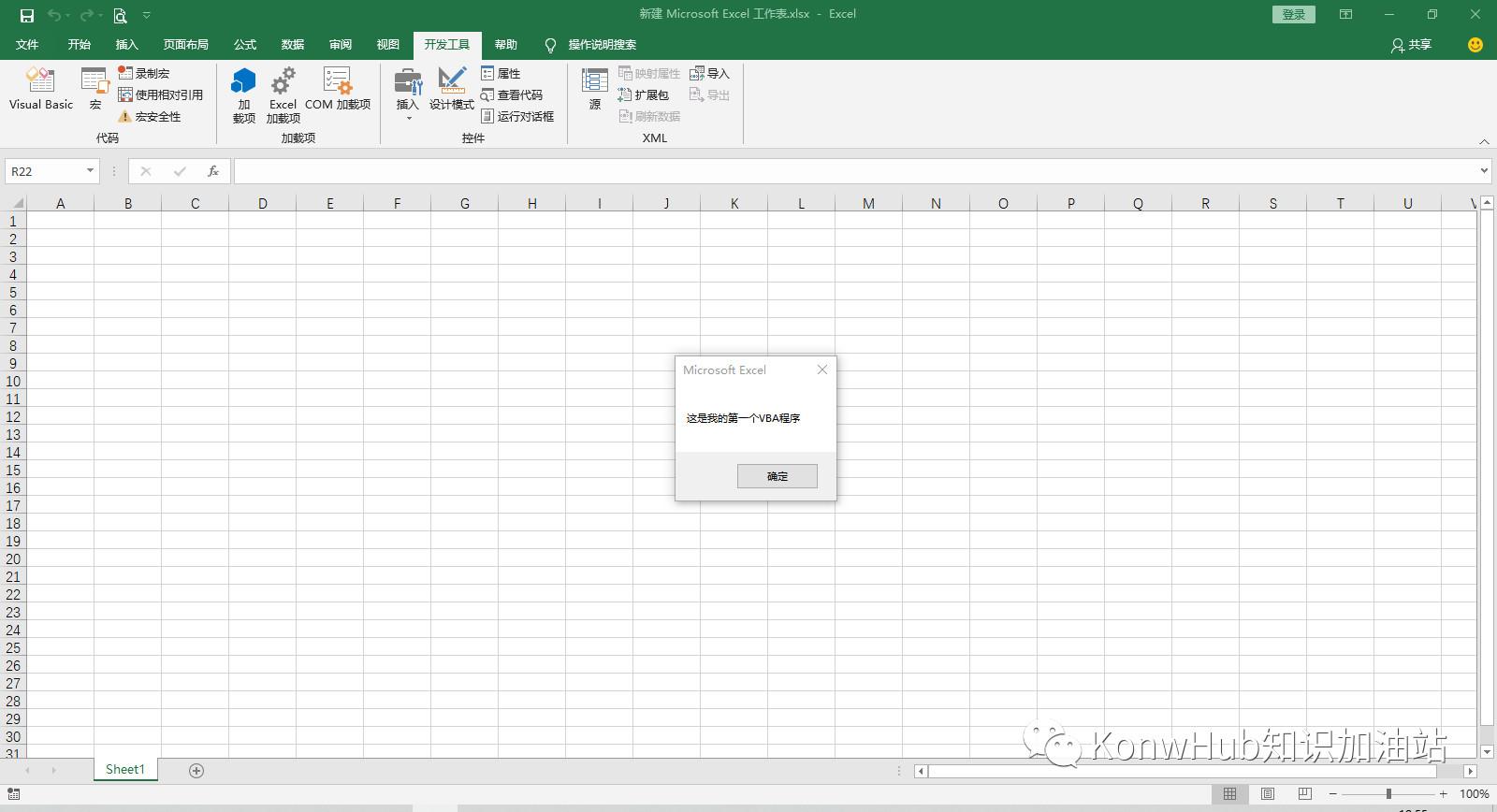Click the zoom slider handle
1497x812 pixels.
click(1388, 793)
